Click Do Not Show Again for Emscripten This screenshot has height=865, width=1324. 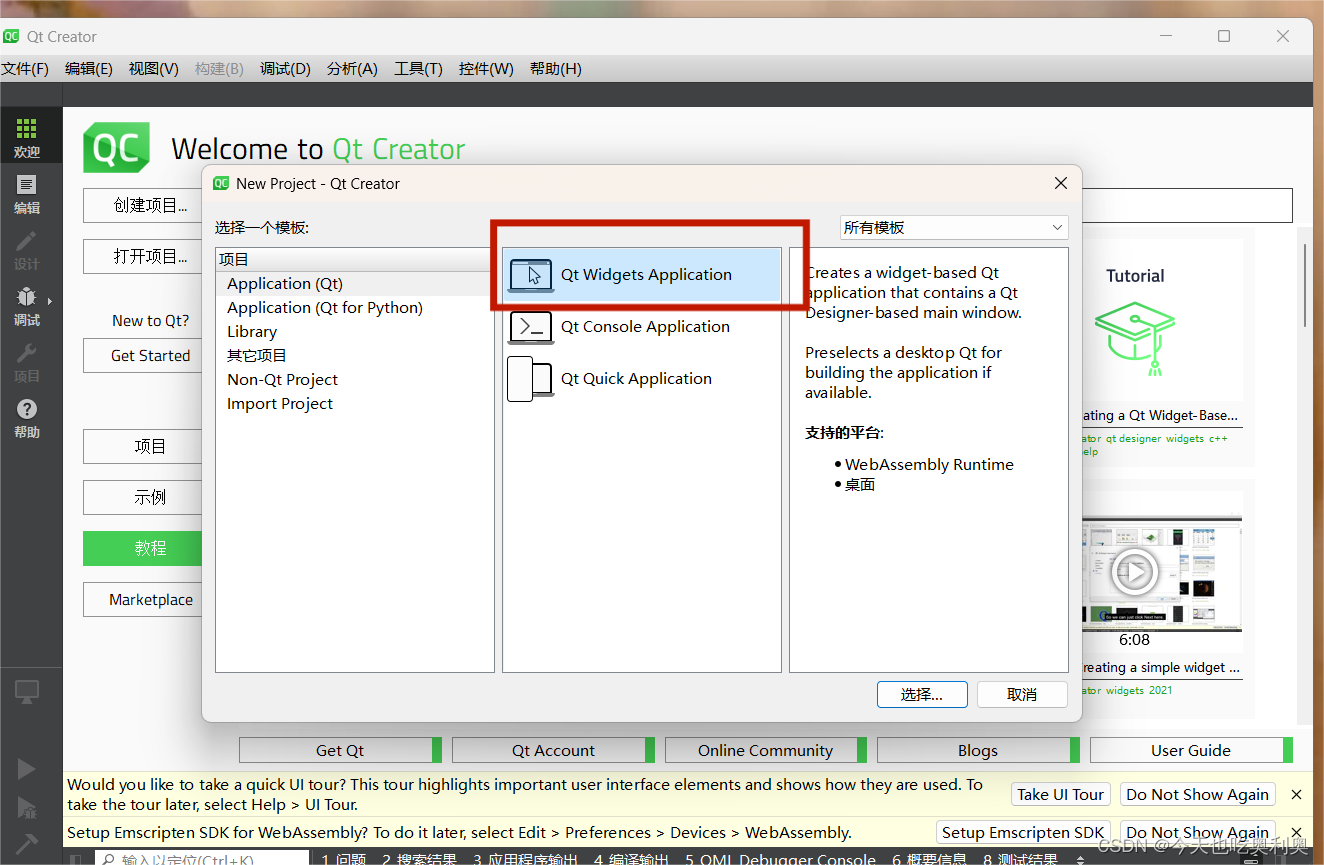coord(1197,832)
